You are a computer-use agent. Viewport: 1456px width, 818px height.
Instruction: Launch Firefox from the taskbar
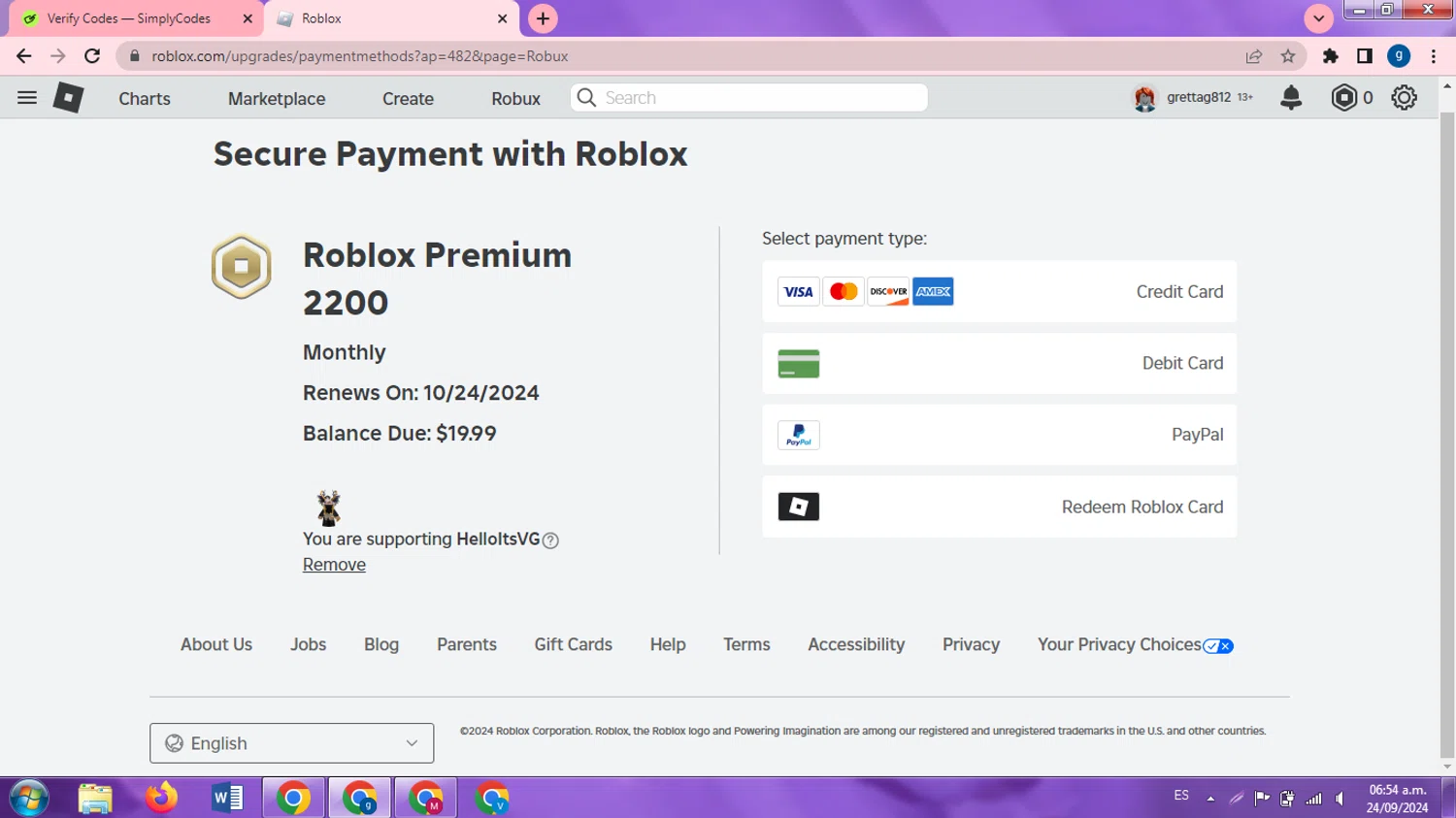[161, 799]
